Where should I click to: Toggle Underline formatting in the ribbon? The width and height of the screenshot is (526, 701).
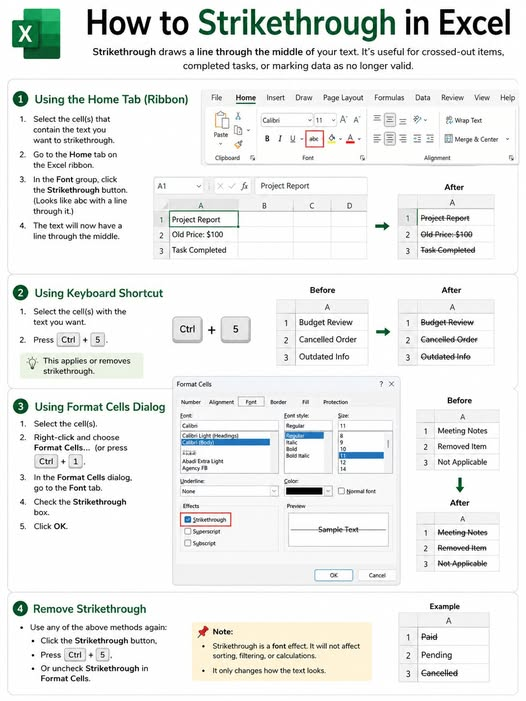tap(292, 139)
